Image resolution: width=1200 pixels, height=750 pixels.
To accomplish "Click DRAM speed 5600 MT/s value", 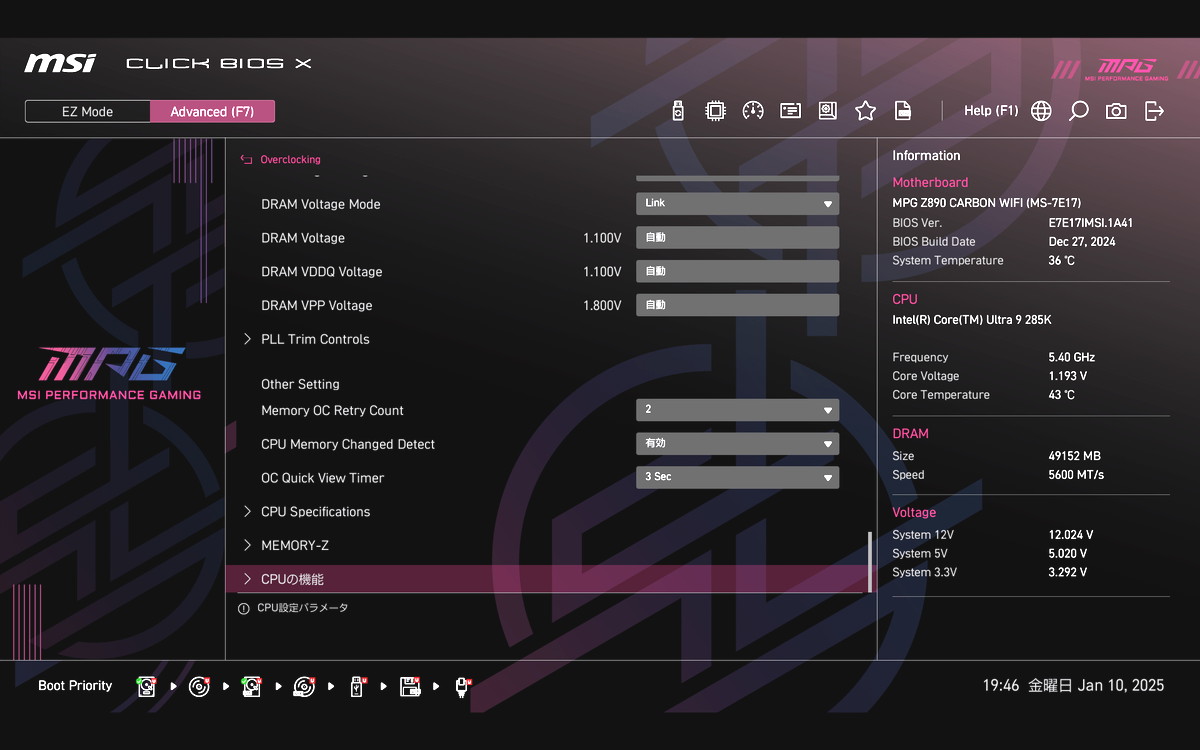I will point(1076,475).
